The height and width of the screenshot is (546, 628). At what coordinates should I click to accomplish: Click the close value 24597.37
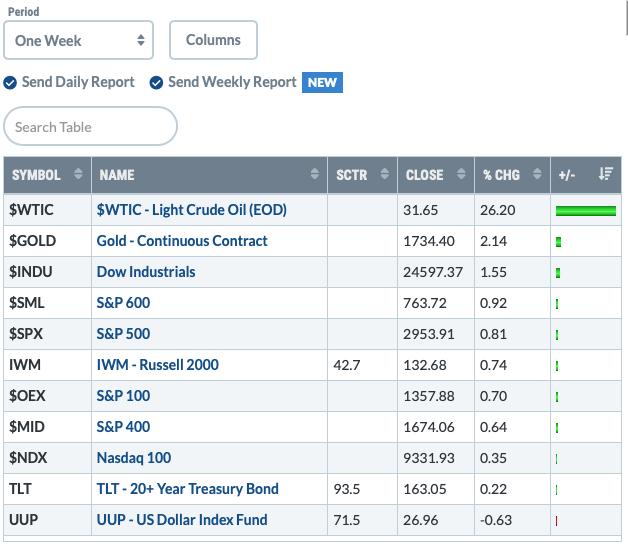click(433, 272)
